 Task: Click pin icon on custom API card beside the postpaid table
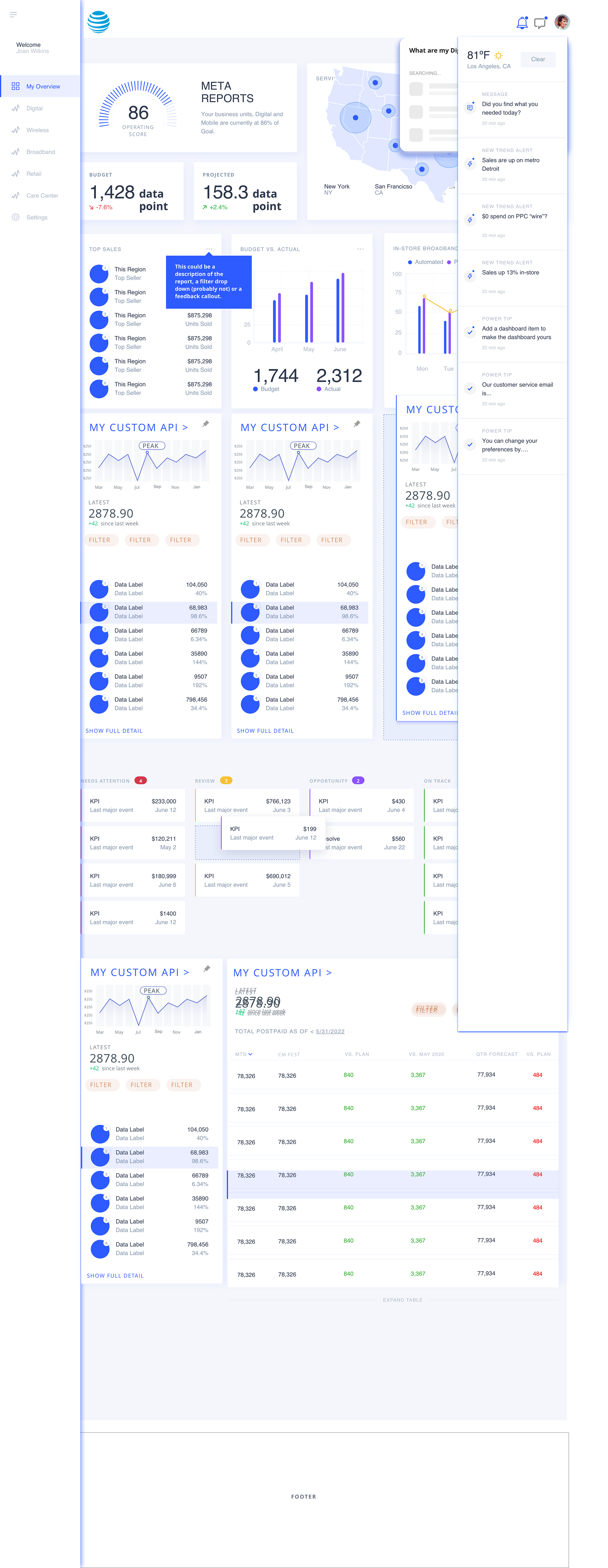coord(207,969)
